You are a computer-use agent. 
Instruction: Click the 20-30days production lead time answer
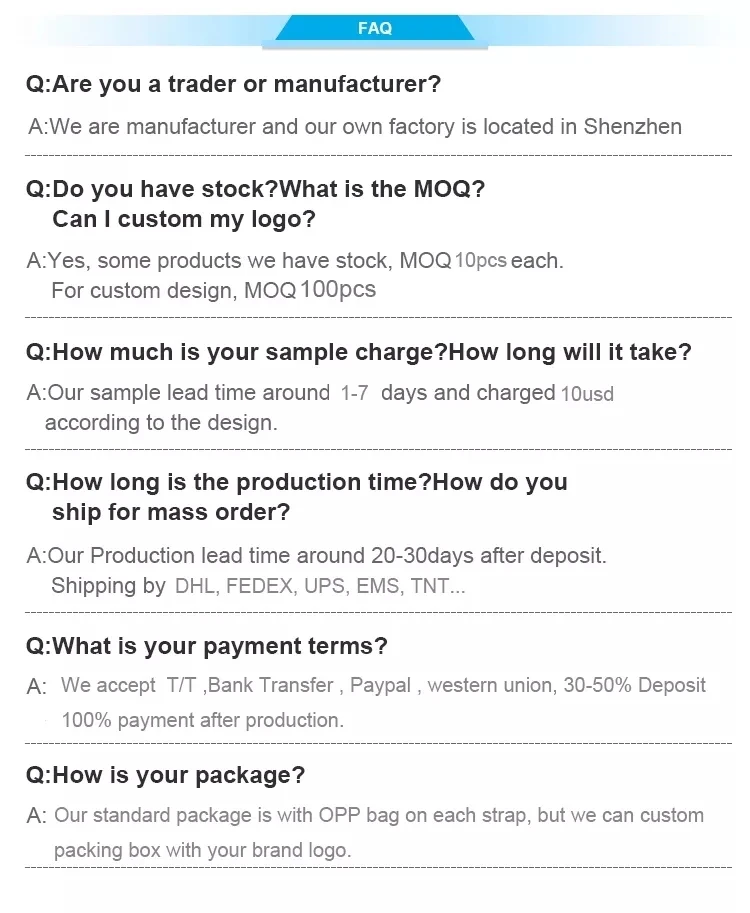[x=317, y=555]
